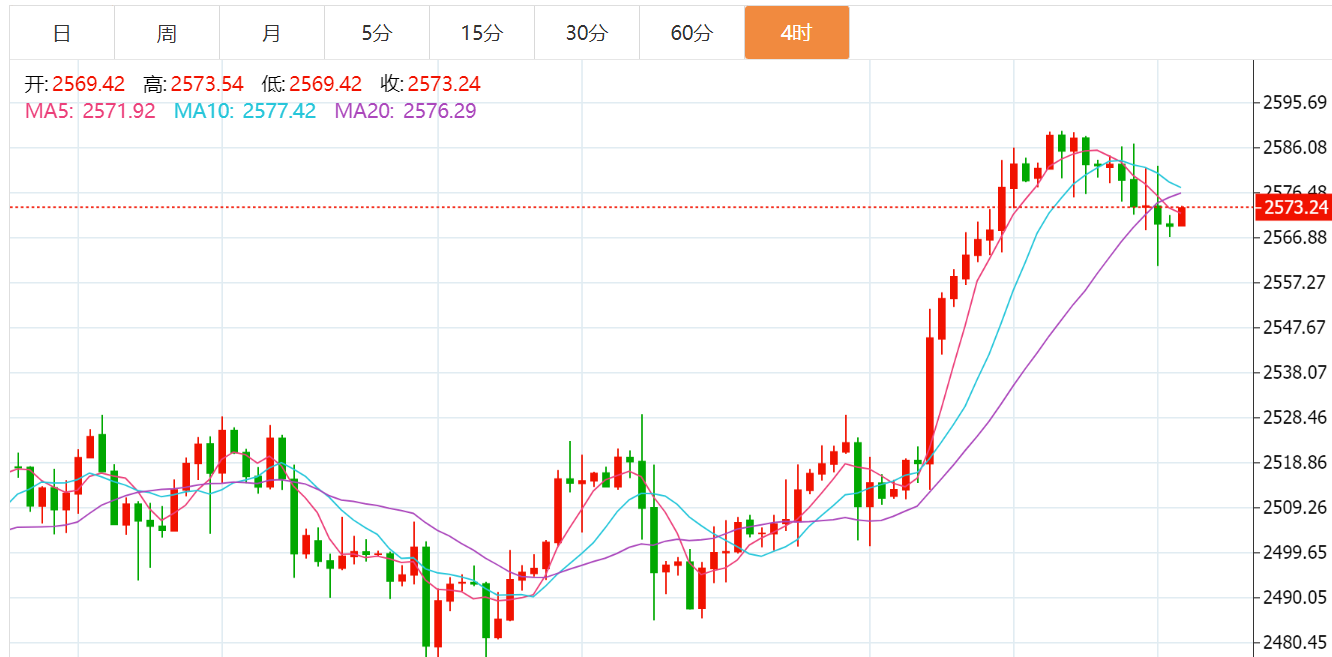Click the active orange 4时 tab
The width and height of the screenshot is (1332, 657).
click(797, 33)
